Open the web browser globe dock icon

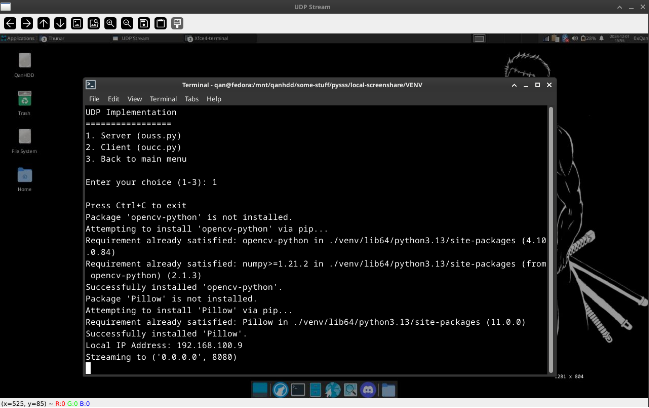[x=333, y=390]
